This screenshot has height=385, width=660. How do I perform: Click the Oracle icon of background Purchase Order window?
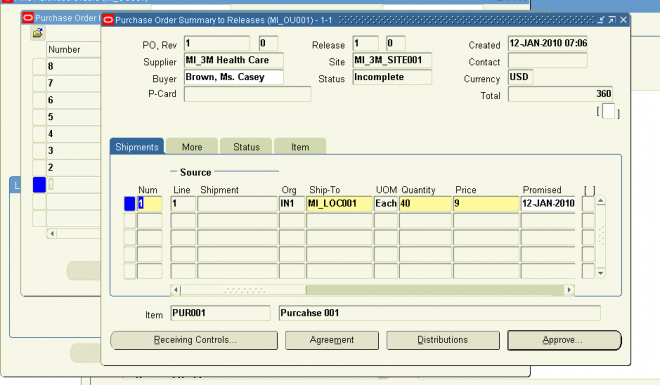[x=28, y=18]
